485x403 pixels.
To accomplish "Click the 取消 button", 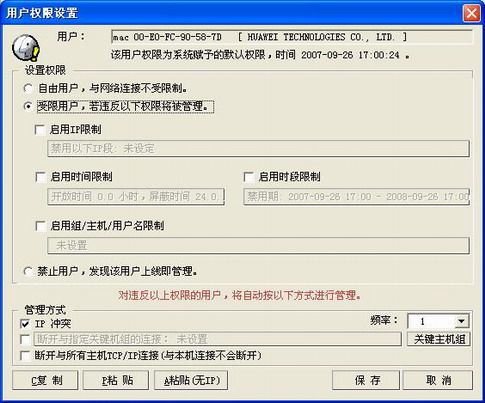I will coord(438,380).
